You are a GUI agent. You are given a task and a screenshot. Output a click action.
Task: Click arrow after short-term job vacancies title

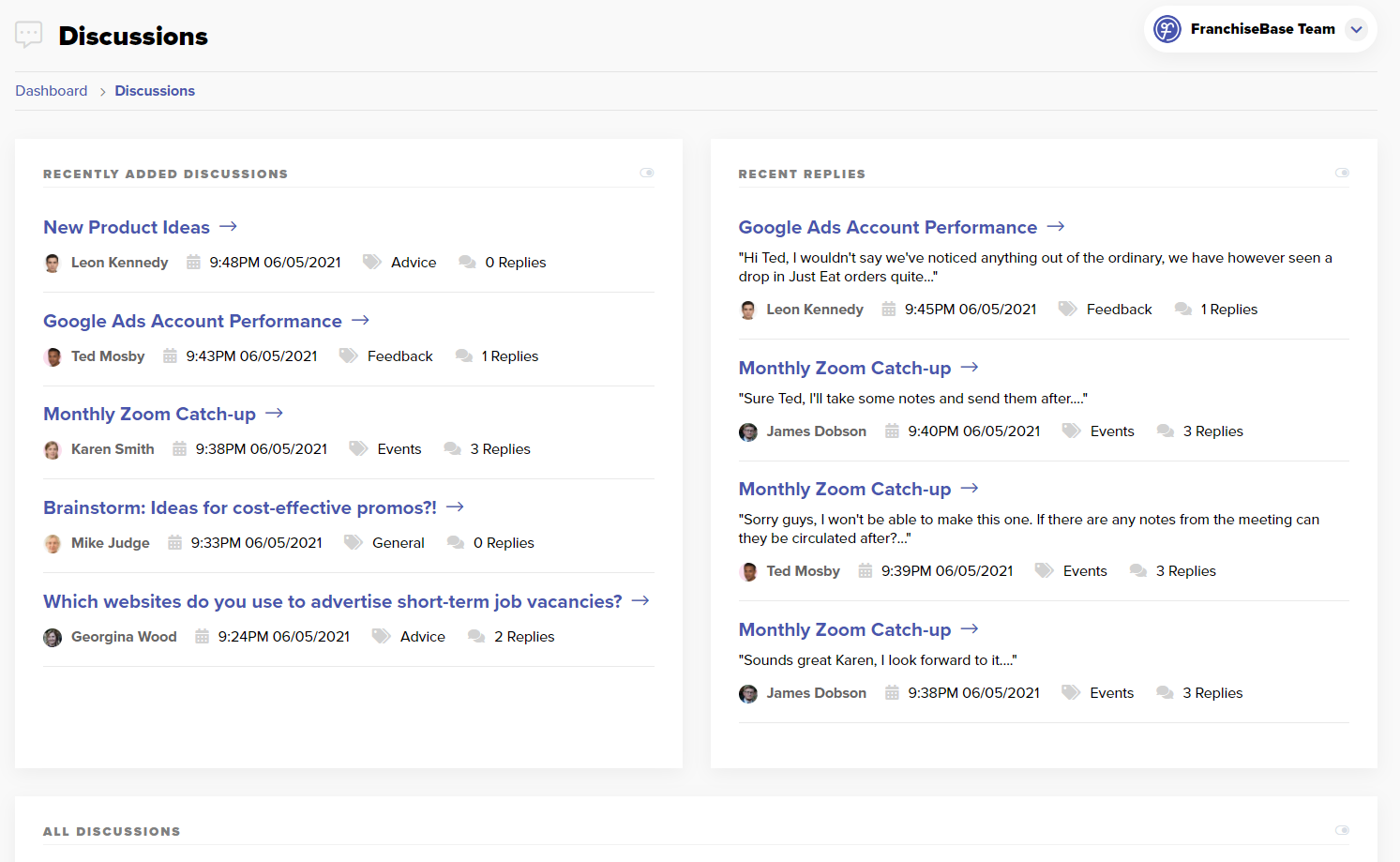coord(640,601)
